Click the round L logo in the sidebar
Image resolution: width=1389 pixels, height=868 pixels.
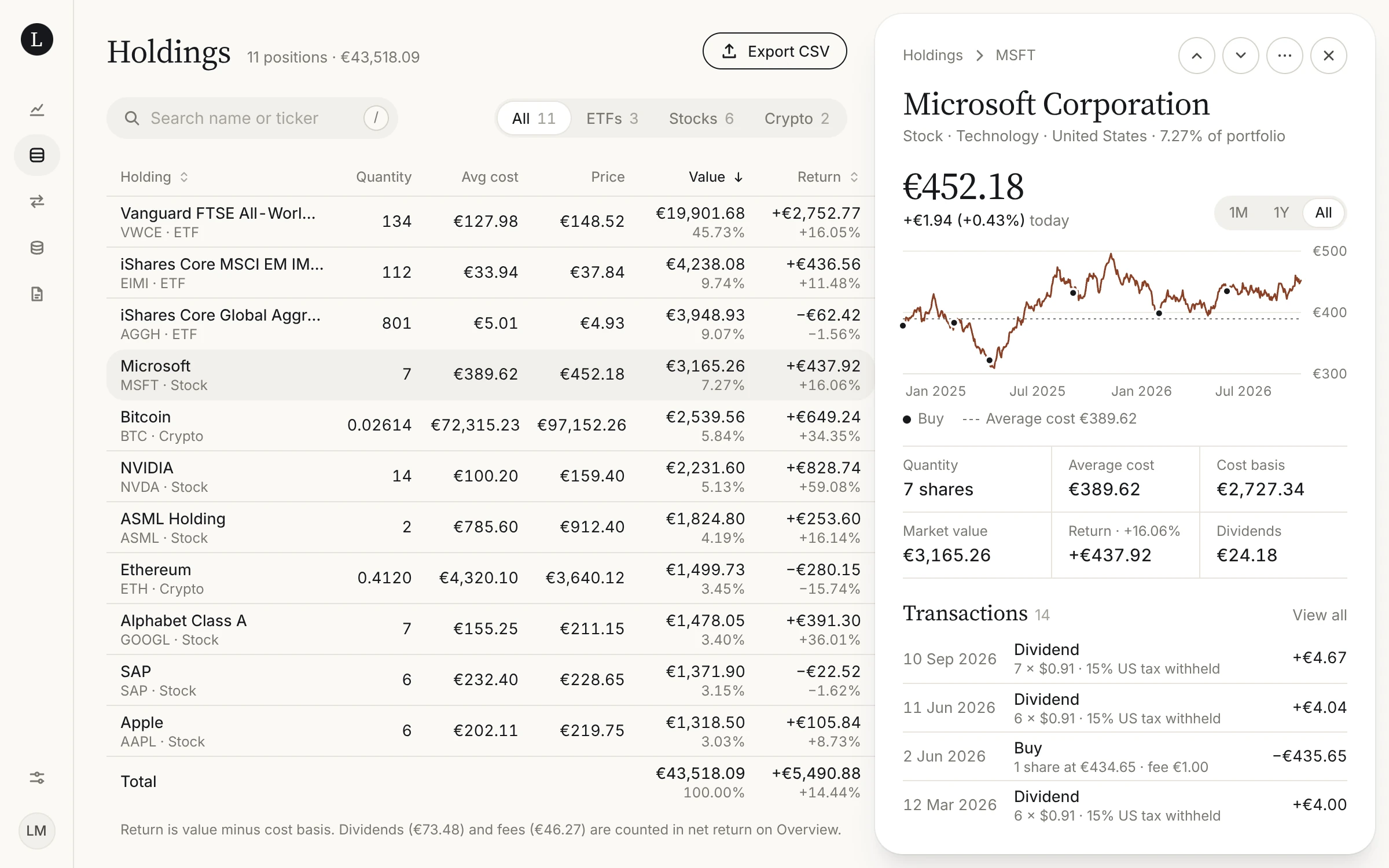(x=37, y=39)
